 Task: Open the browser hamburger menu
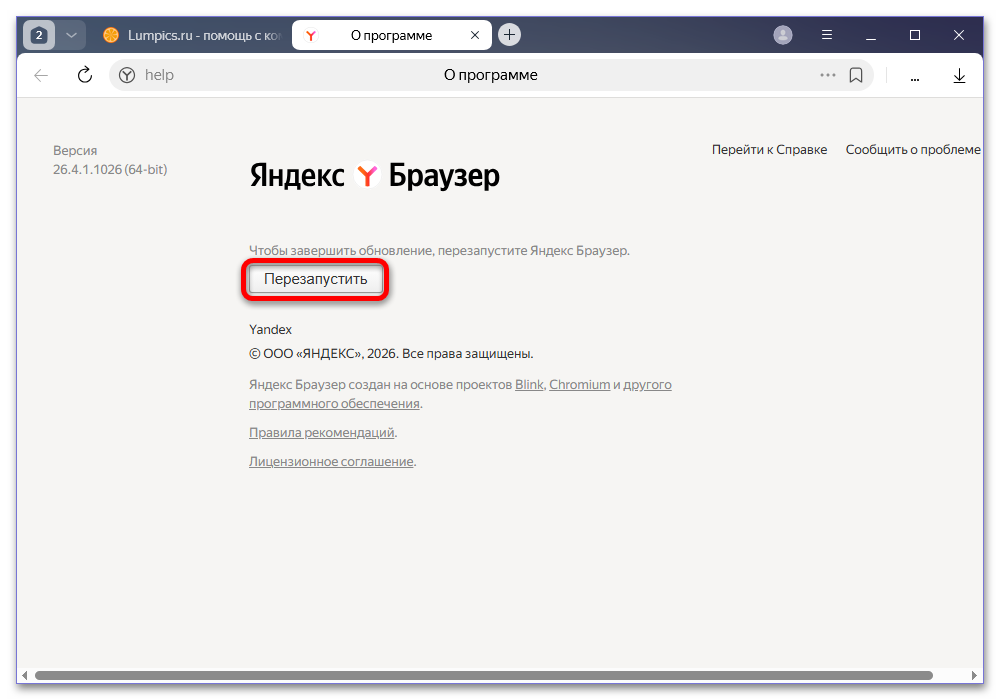[827, 35]
